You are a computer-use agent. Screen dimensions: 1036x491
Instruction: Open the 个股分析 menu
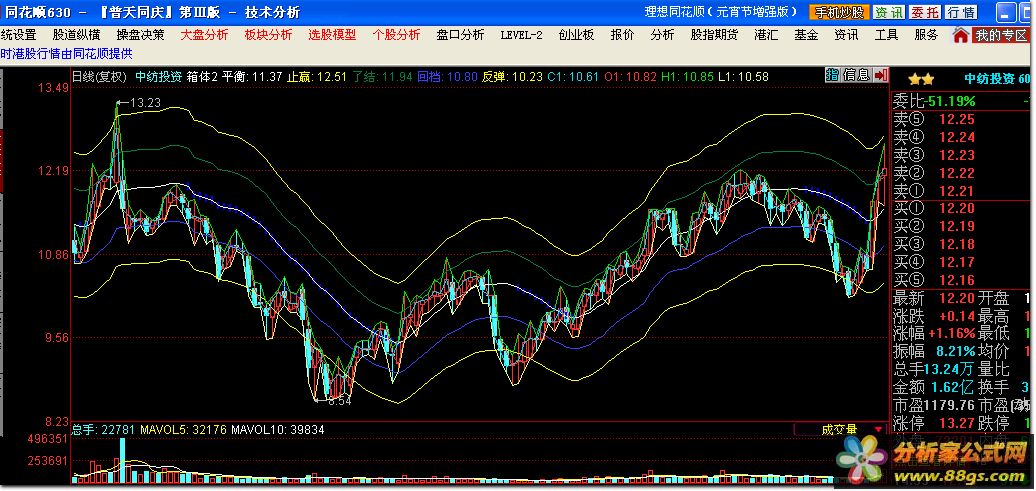pos(396,35)
